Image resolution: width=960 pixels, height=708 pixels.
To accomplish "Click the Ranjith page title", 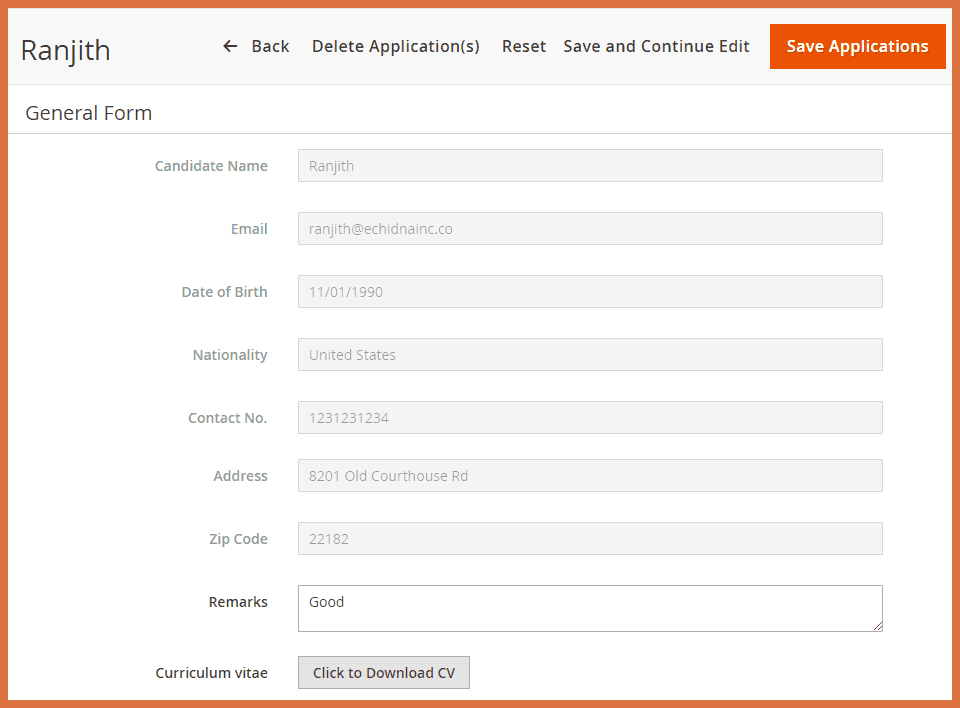I will 66,50.
